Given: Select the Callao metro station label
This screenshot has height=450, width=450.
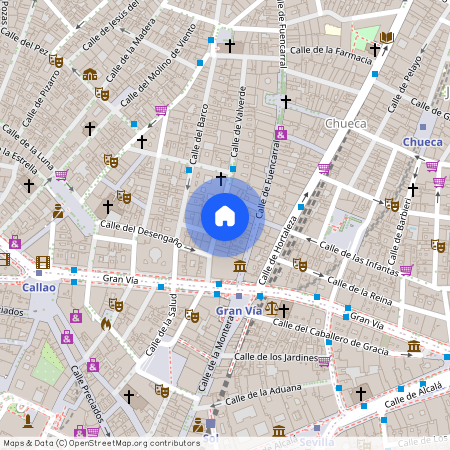Looking at the screenshot, I should coord(39,287).
